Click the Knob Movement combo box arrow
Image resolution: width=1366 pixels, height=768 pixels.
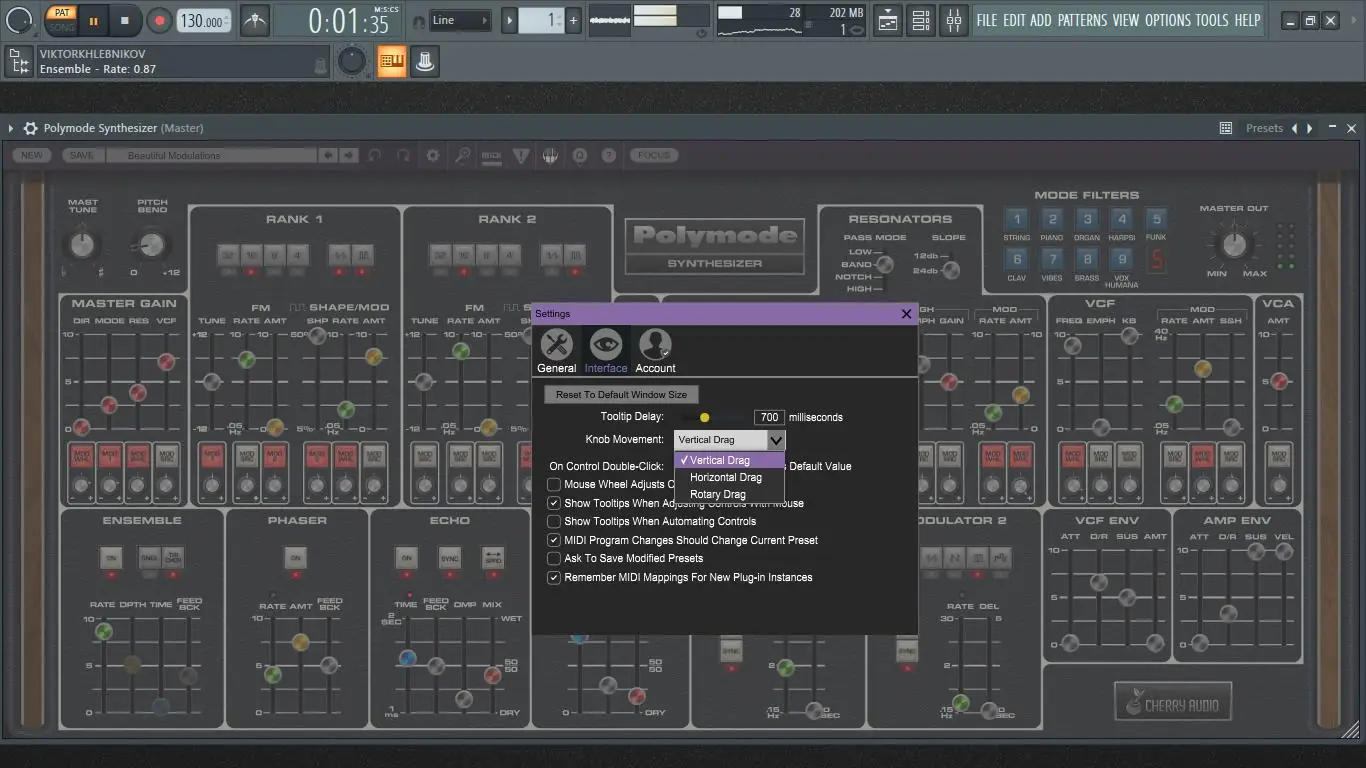pyautogui.click(x=776, y=440)
